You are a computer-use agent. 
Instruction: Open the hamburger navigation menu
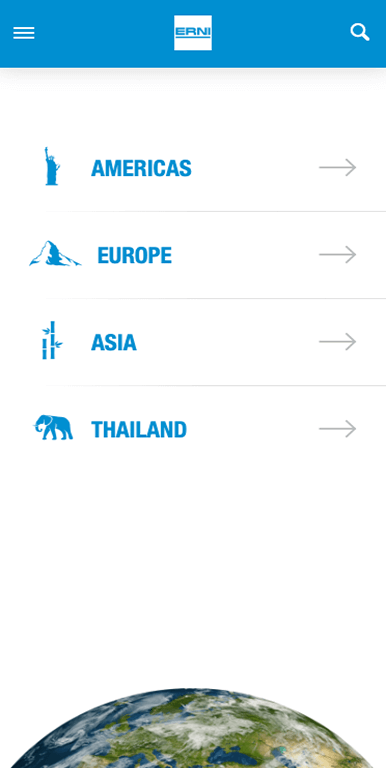(x=24, y=33)
